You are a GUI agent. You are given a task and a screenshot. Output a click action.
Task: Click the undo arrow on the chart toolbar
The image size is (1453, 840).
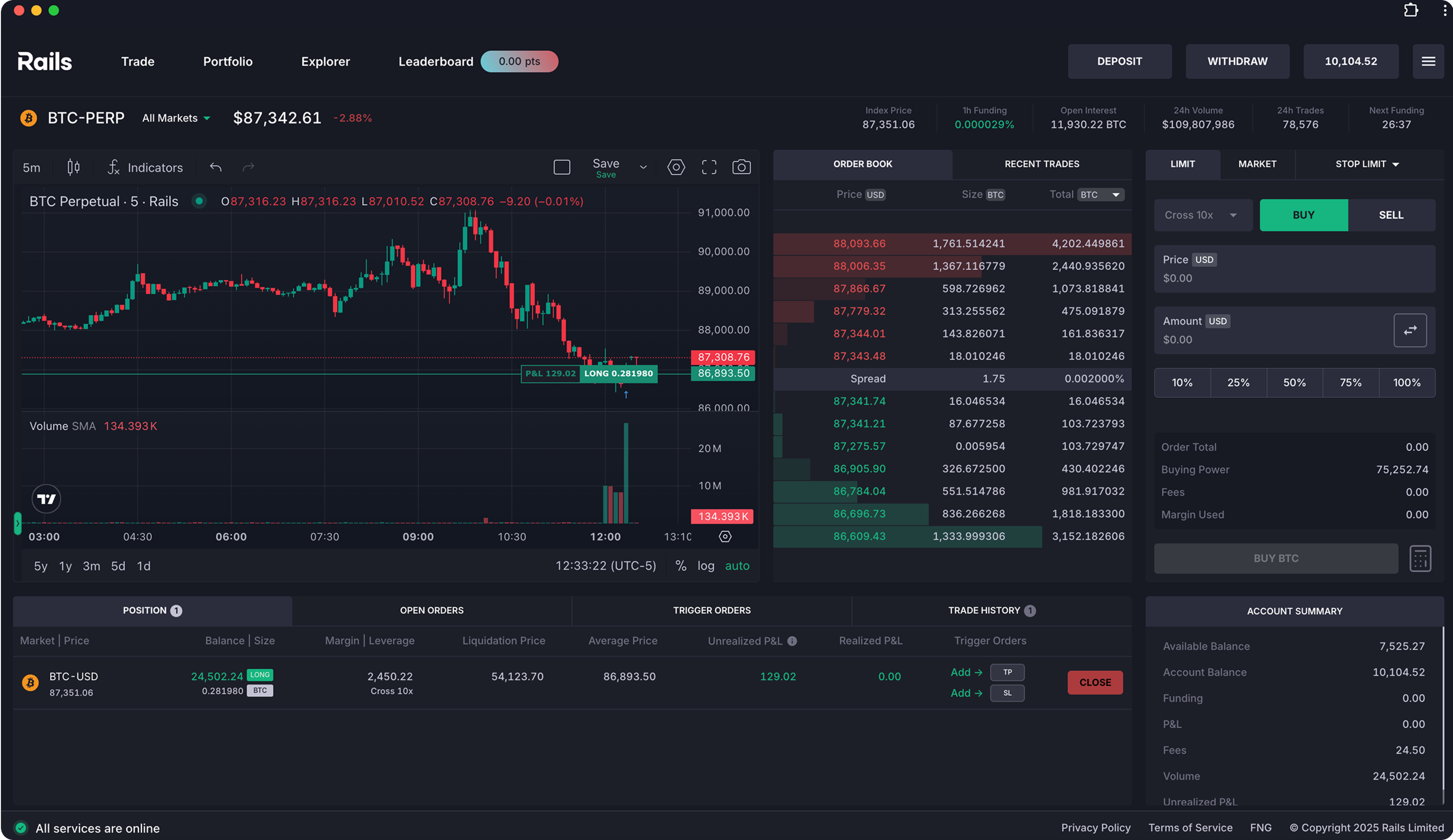click(215, 167)
